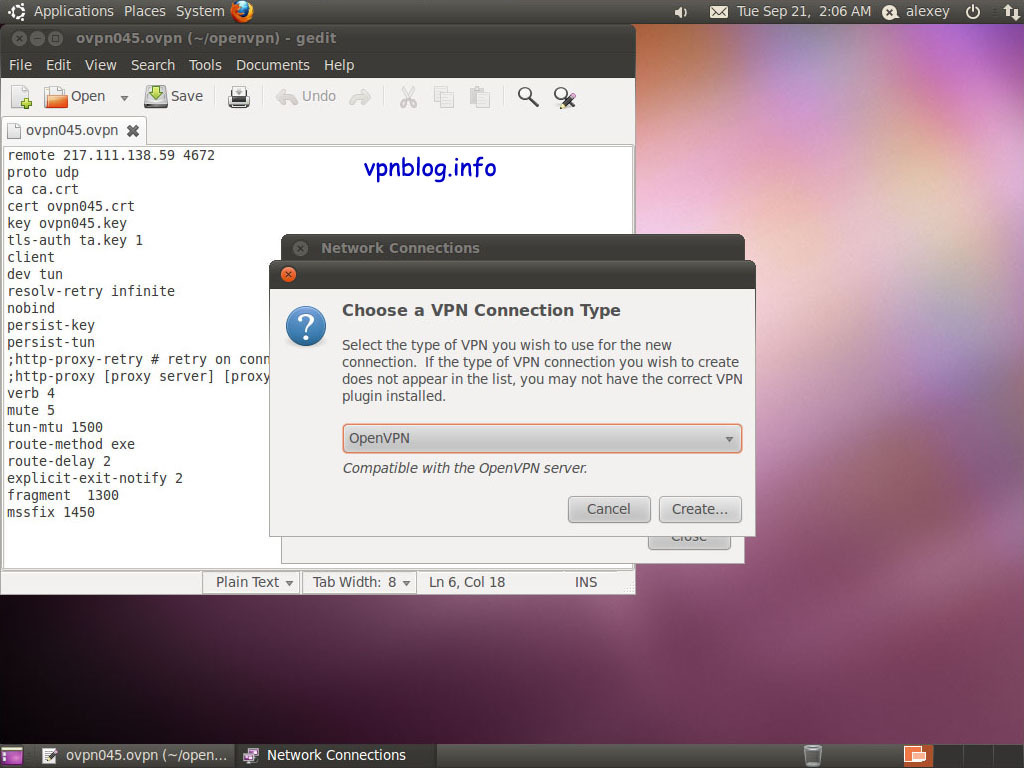Open the gedit Help menu

point(339,65)
